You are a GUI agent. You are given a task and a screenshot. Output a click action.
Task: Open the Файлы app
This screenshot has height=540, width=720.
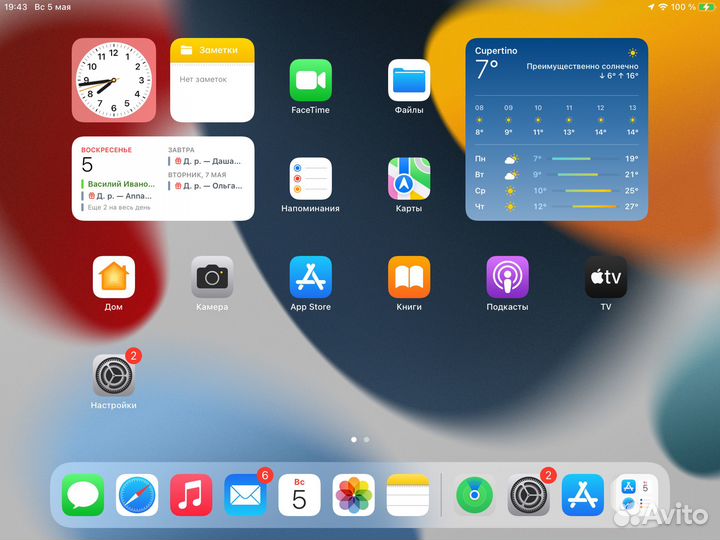coord(409,80)
